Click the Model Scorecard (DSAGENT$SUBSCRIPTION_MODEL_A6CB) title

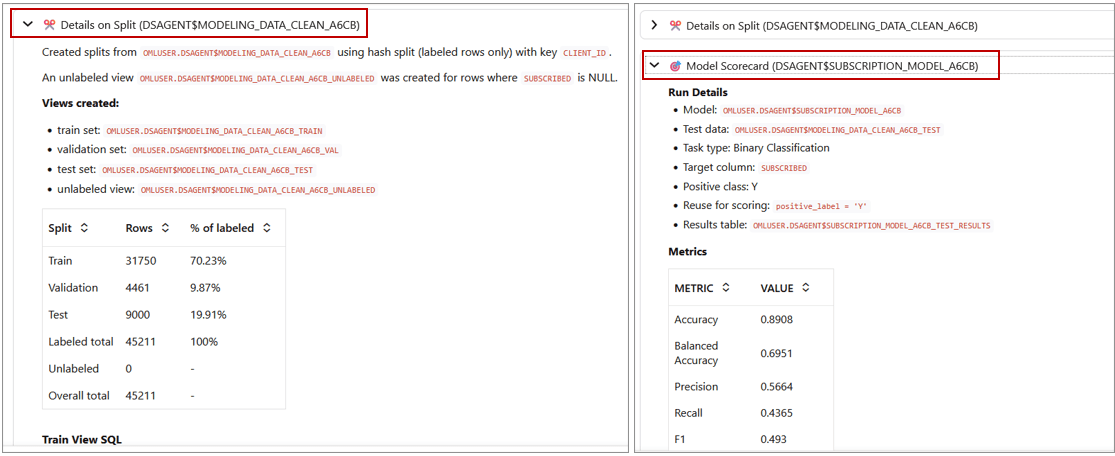[x=832, y=66]
